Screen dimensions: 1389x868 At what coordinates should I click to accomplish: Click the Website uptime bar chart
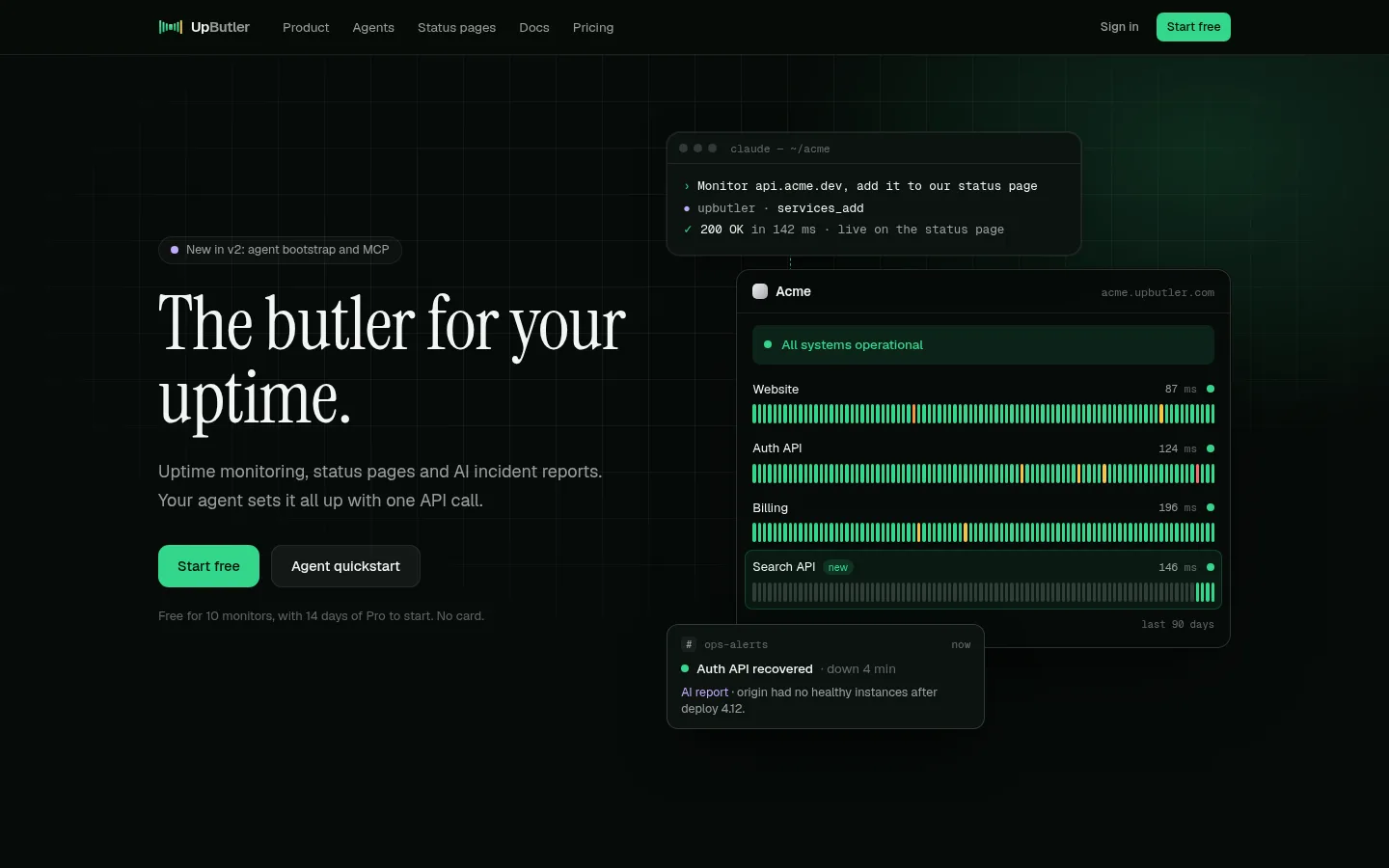tap(983, 414)
